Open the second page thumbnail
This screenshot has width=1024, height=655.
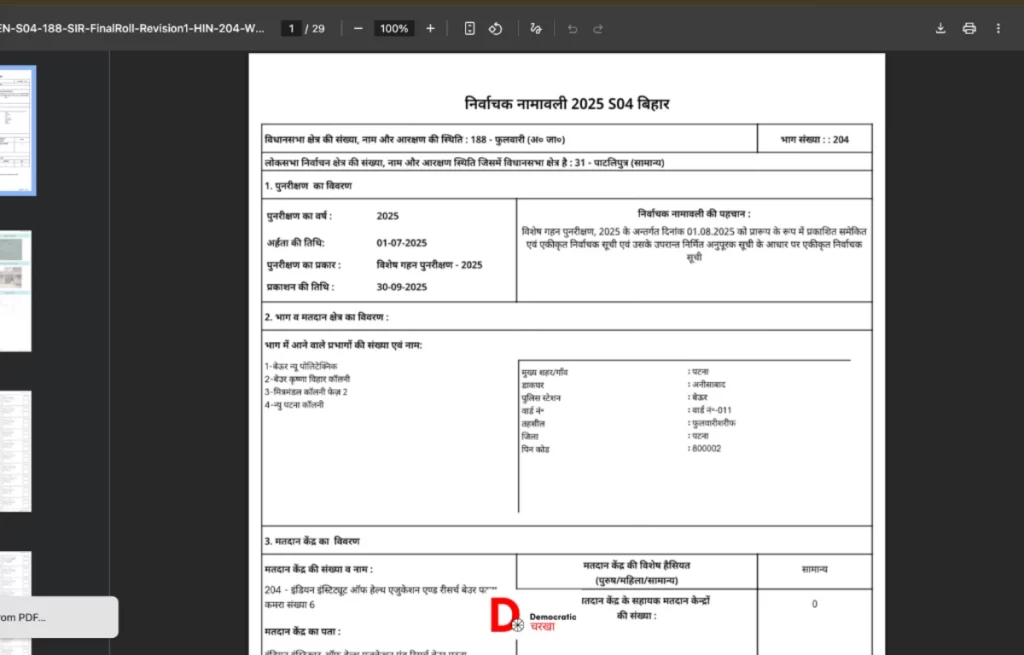point(16,290)
